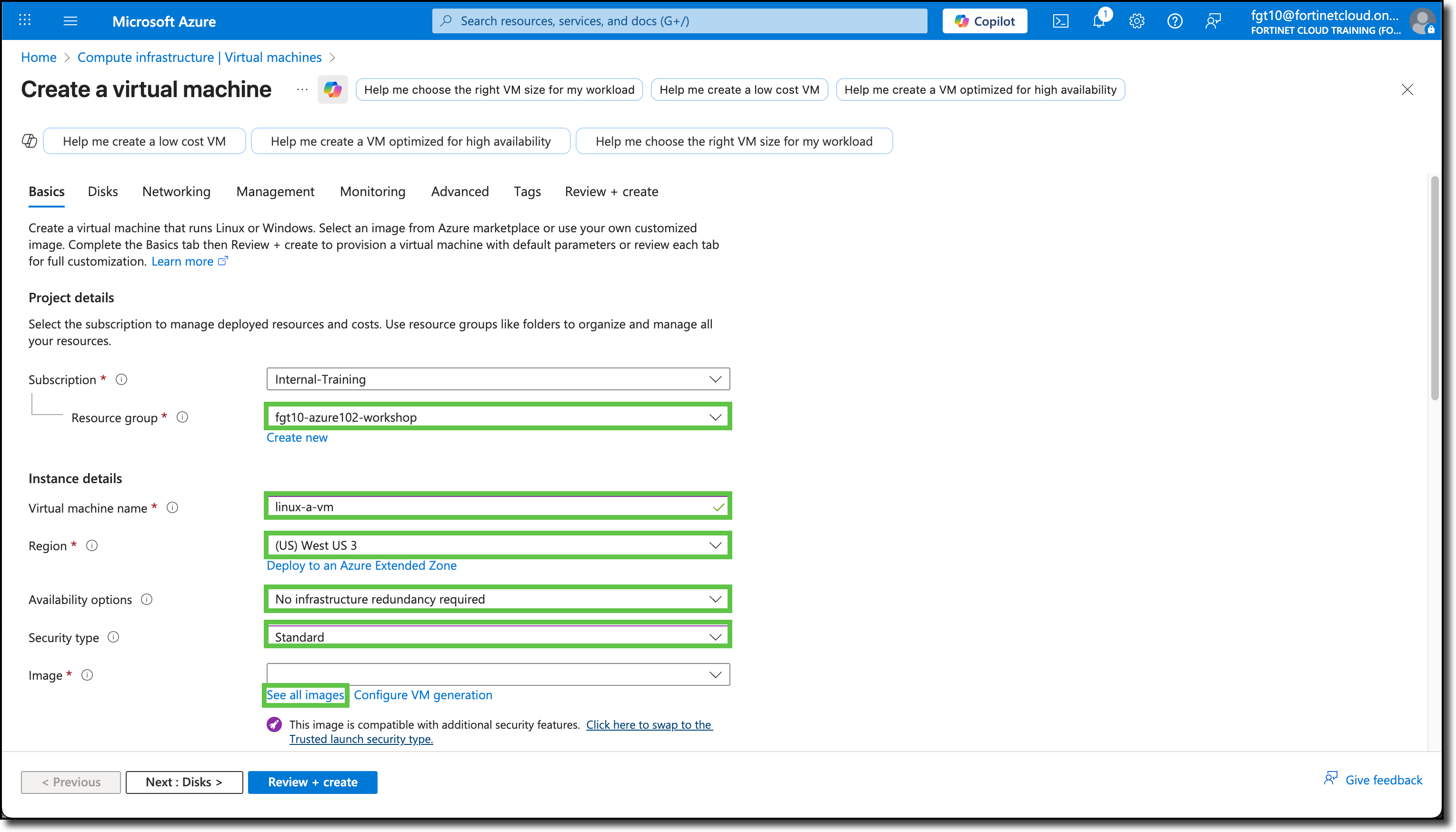Select the Advanced tab

(459, 191)
